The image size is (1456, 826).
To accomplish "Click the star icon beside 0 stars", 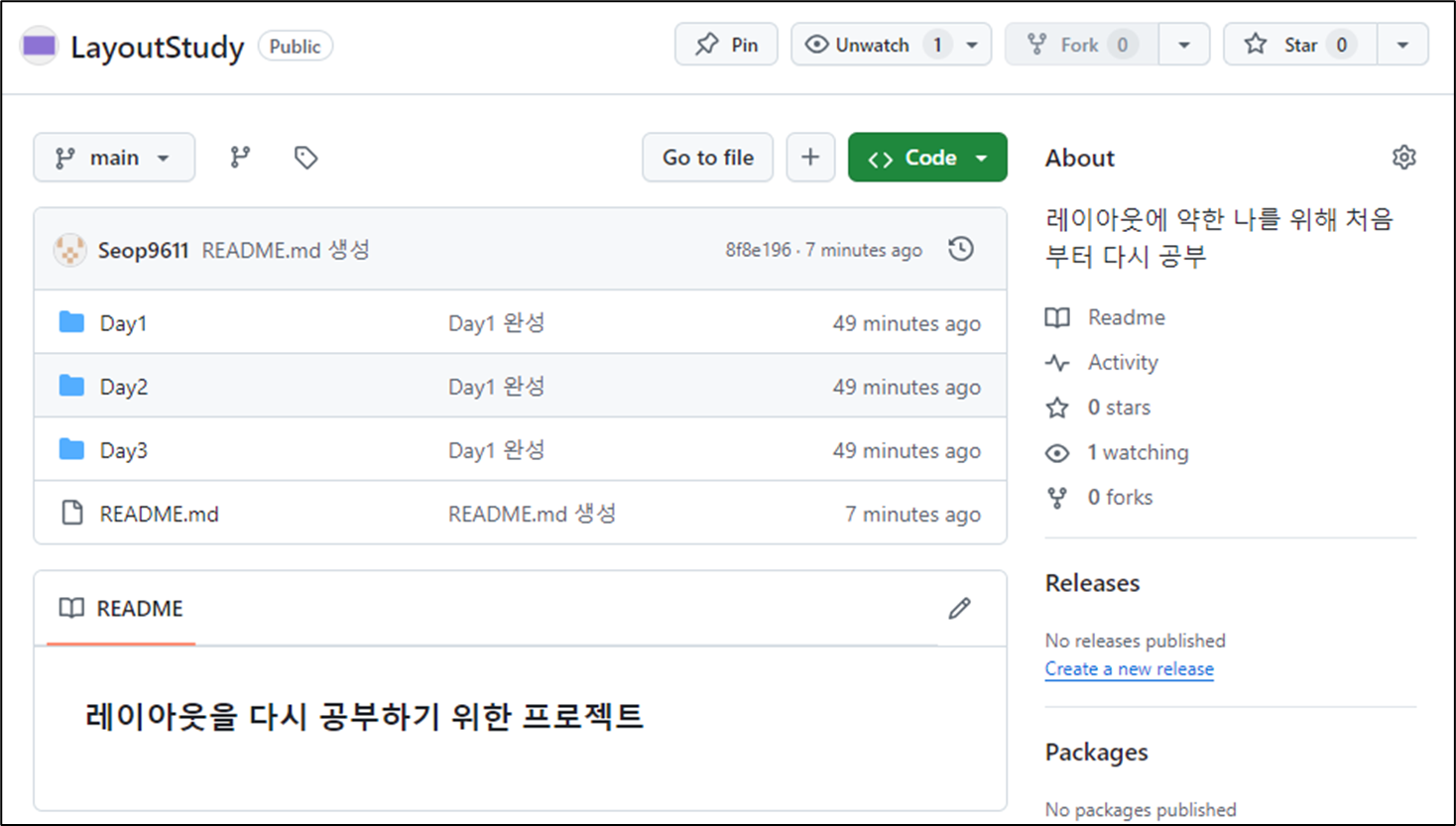I will pyautogui.click(x=1057, y=408).
